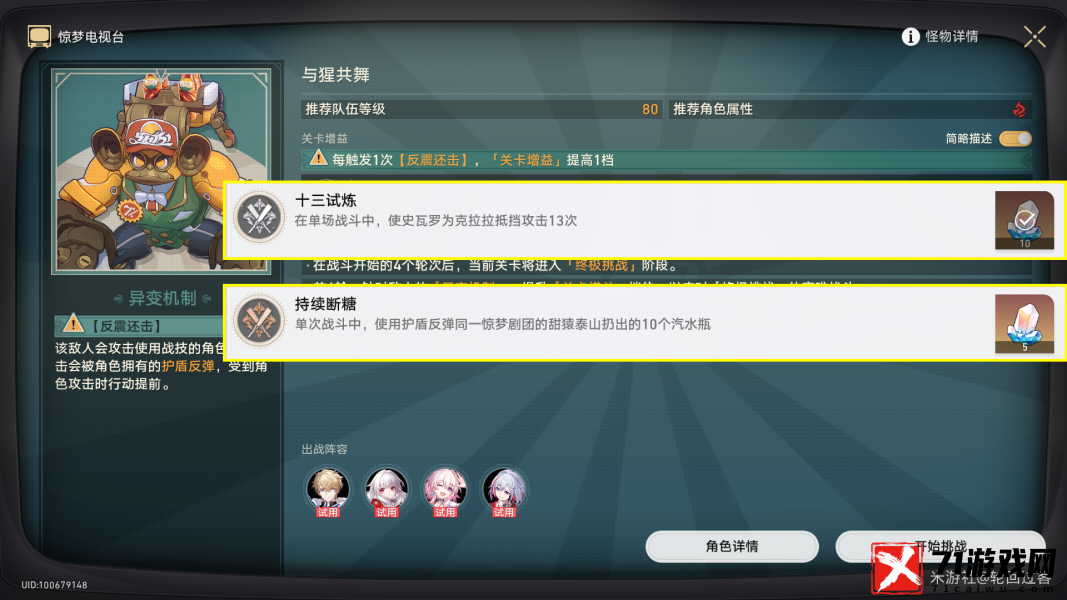The image size is (1067, 600).
Task: Click the 持续断糖 task row
Action: click(x=644, y=323)
